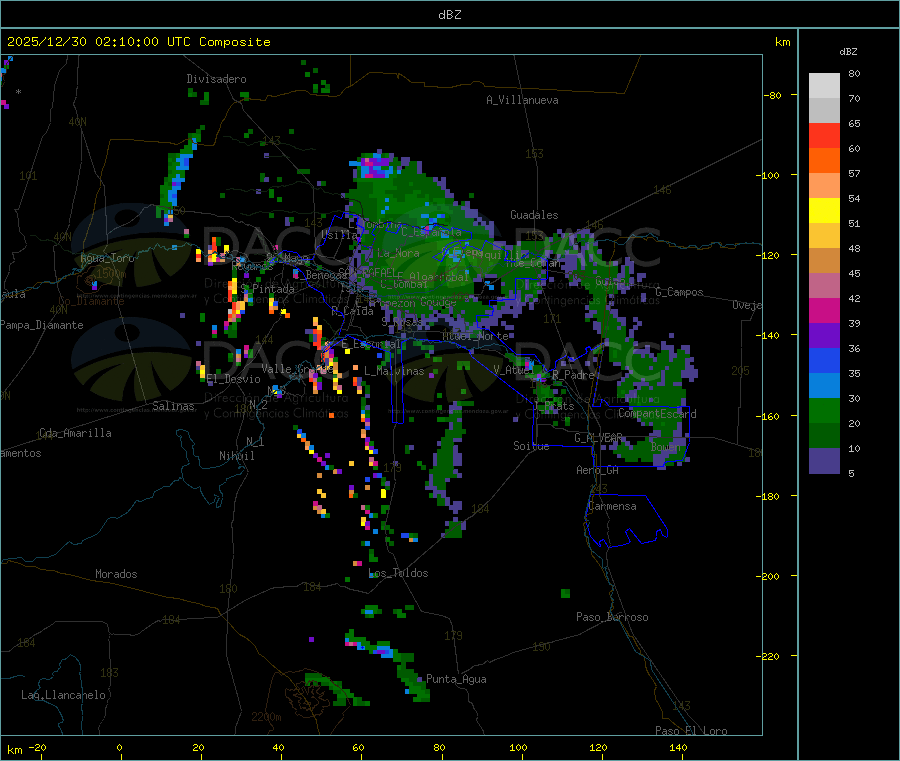Click the Cda_Amarilla location label
Screen dimensions: 900x761
click(x=75, y=433)
